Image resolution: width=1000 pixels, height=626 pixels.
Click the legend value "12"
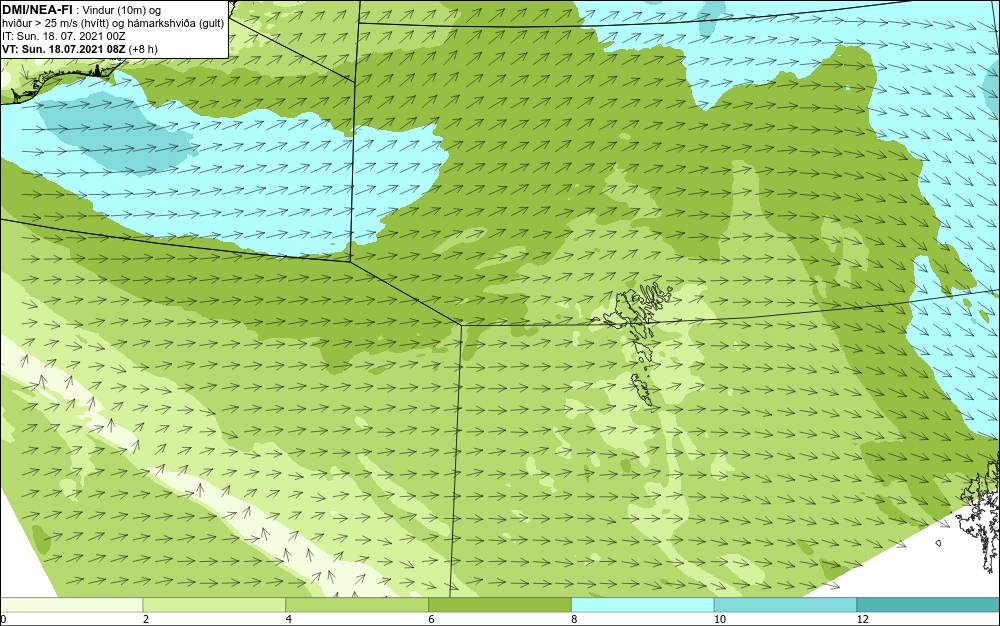click(863, 619)
